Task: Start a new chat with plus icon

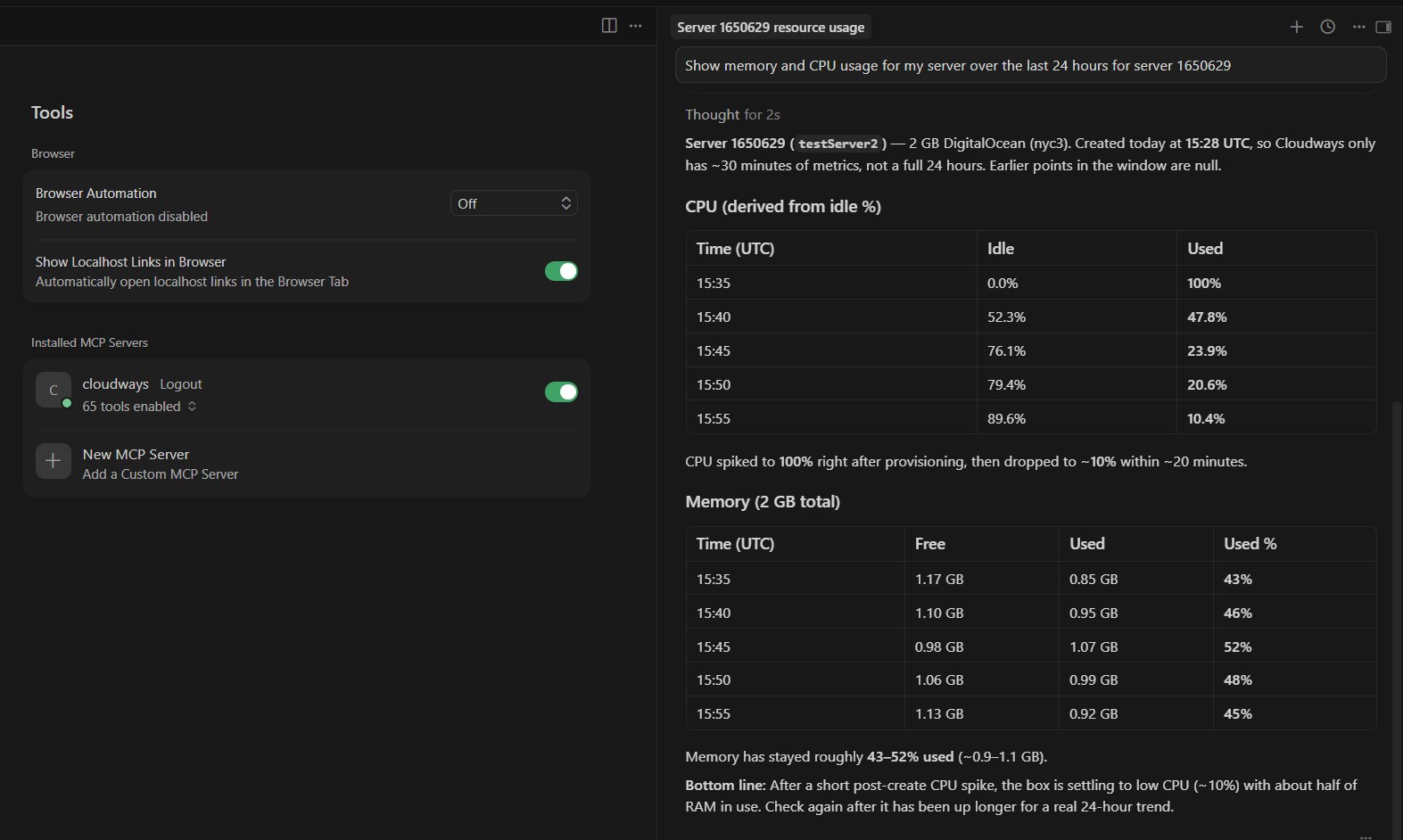Action: (1297, 27)
